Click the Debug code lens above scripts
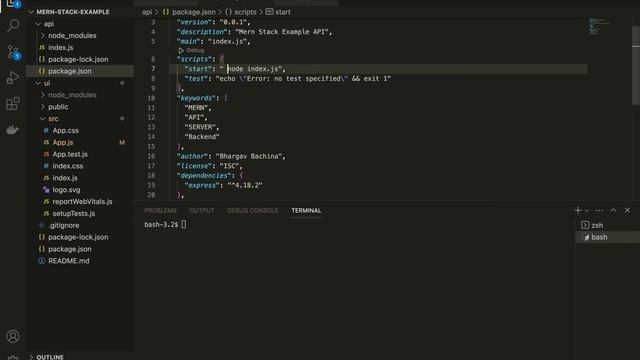The image size is (640, 360). tap(191, 50)
